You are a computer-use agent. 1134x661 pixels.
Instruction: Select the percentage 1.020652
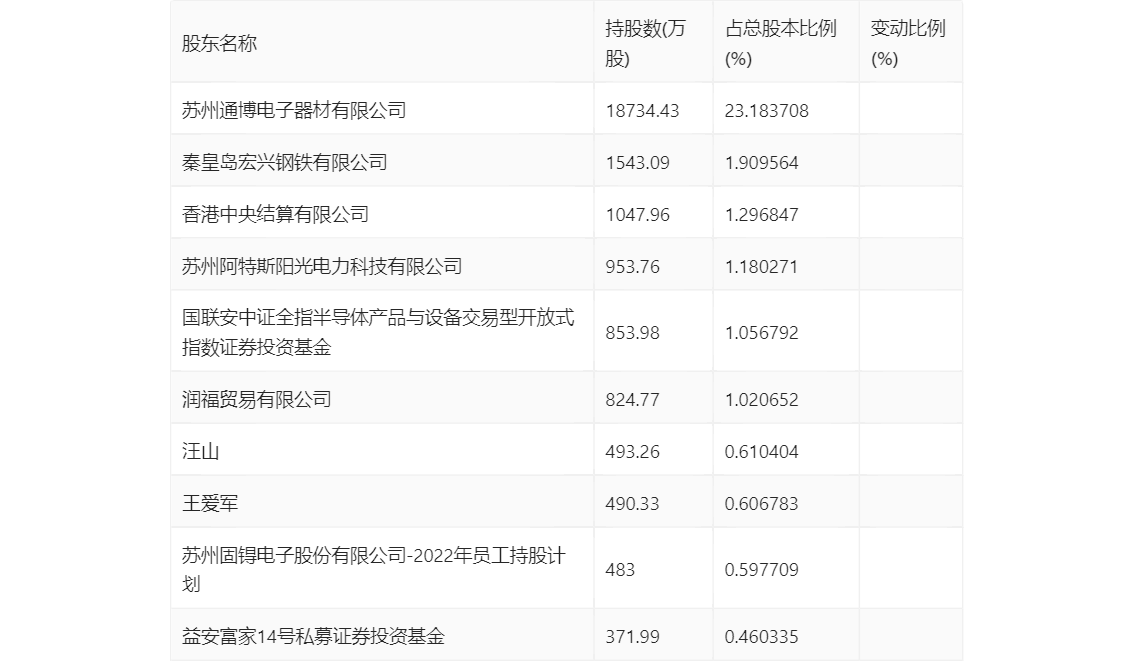(x=762, y=400)
